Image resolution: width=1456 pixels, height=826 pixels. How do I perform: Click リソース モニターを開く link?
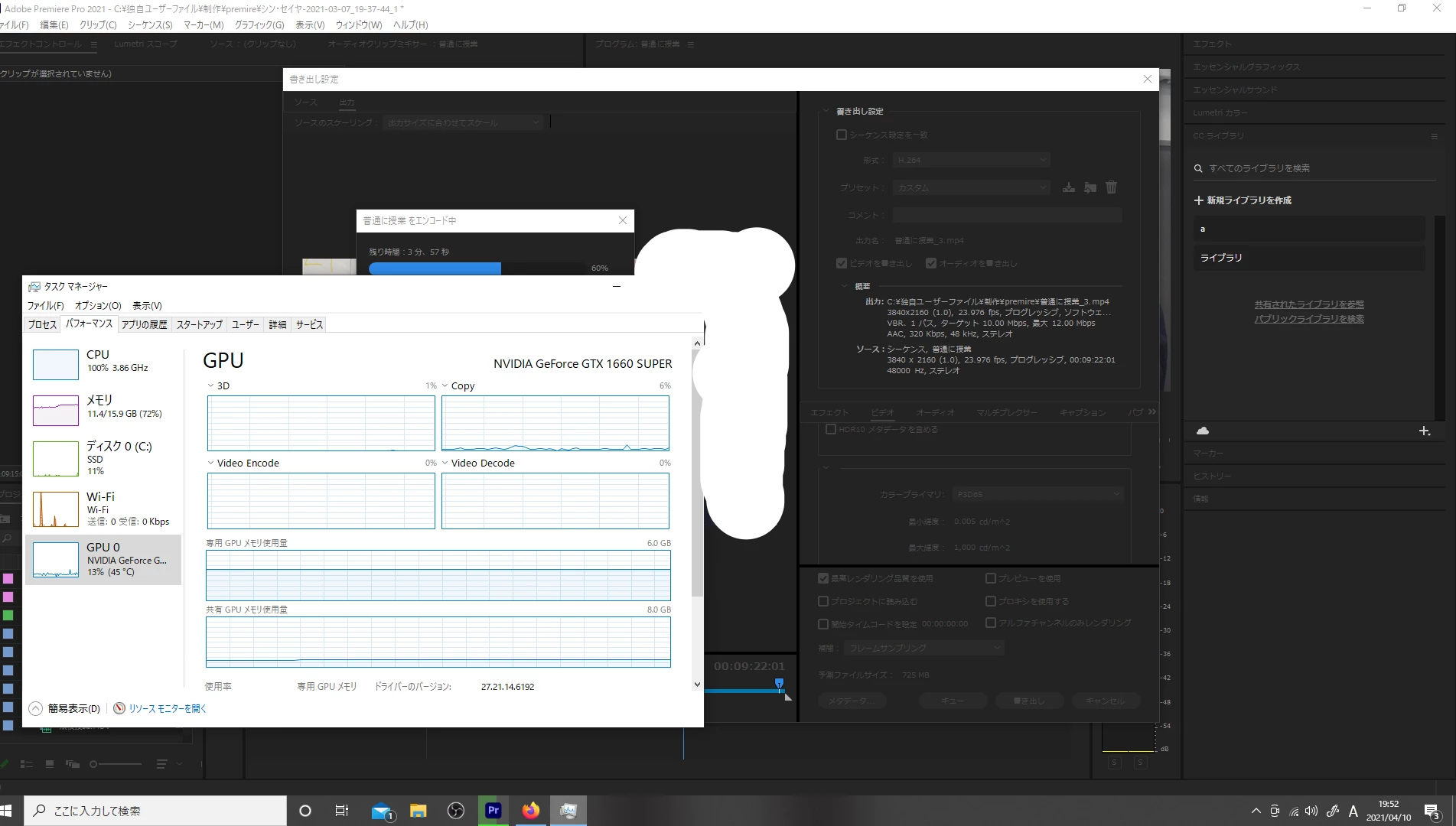(x=168, y=708)
